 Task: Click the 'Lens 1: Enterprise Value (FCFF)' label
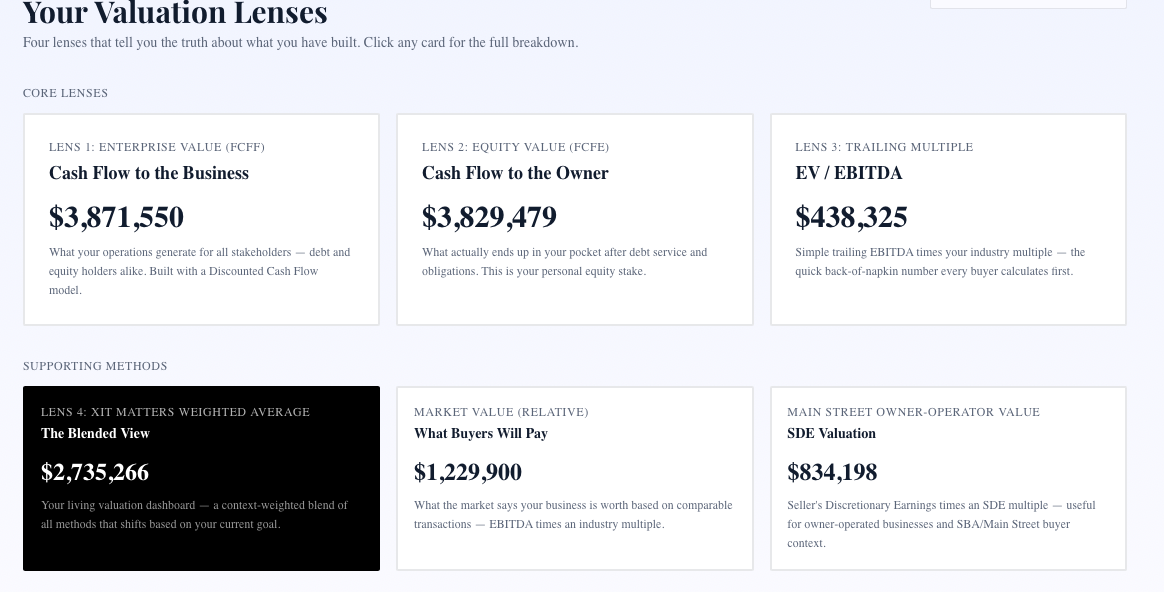tap(157, 147)
